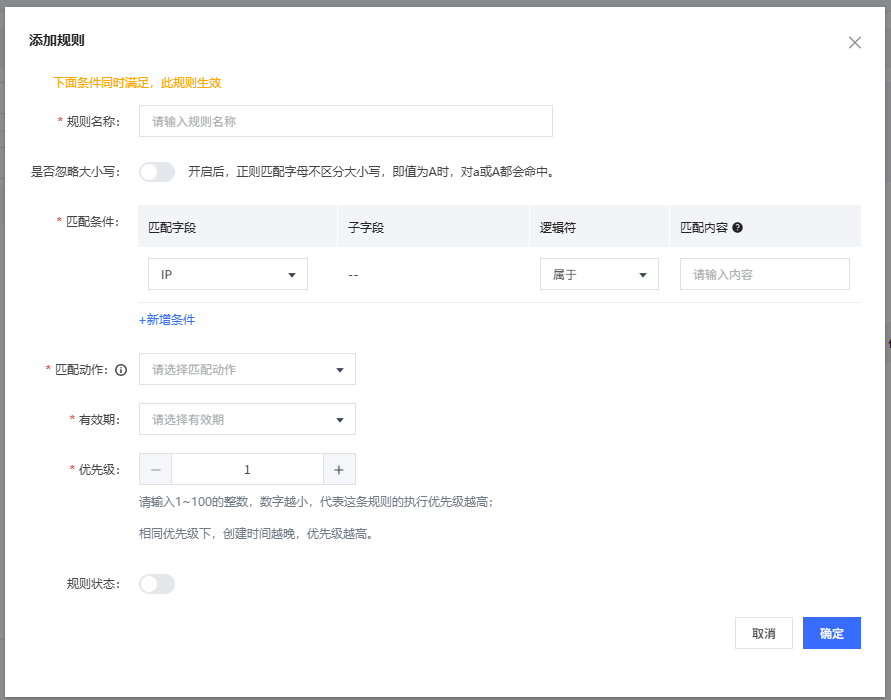Click the 匹配内容 help question mark icon
891x700 pixels.
click(x=737, y=228)
